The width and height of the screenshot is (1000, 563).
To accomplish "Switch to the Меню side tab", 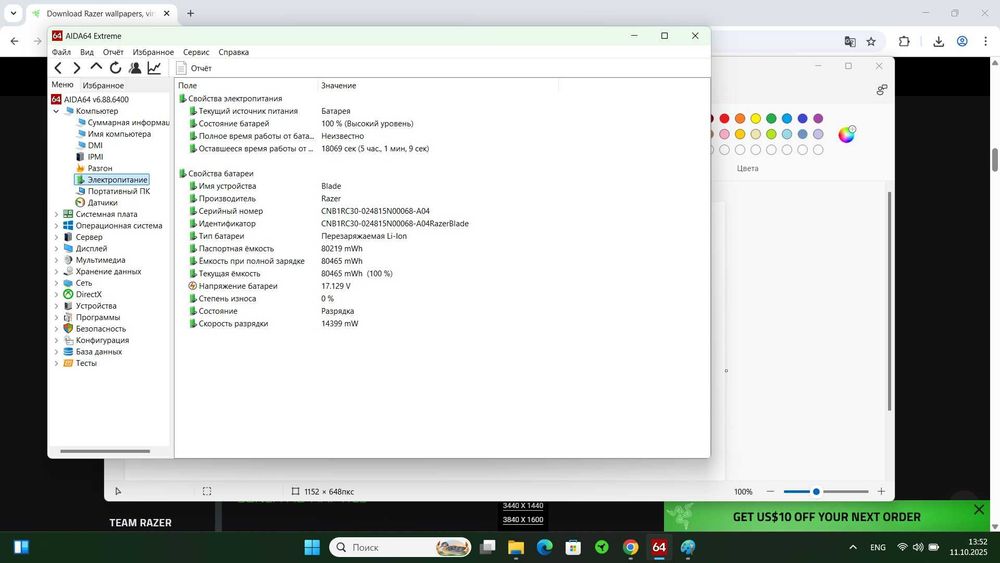I will 62,85.
